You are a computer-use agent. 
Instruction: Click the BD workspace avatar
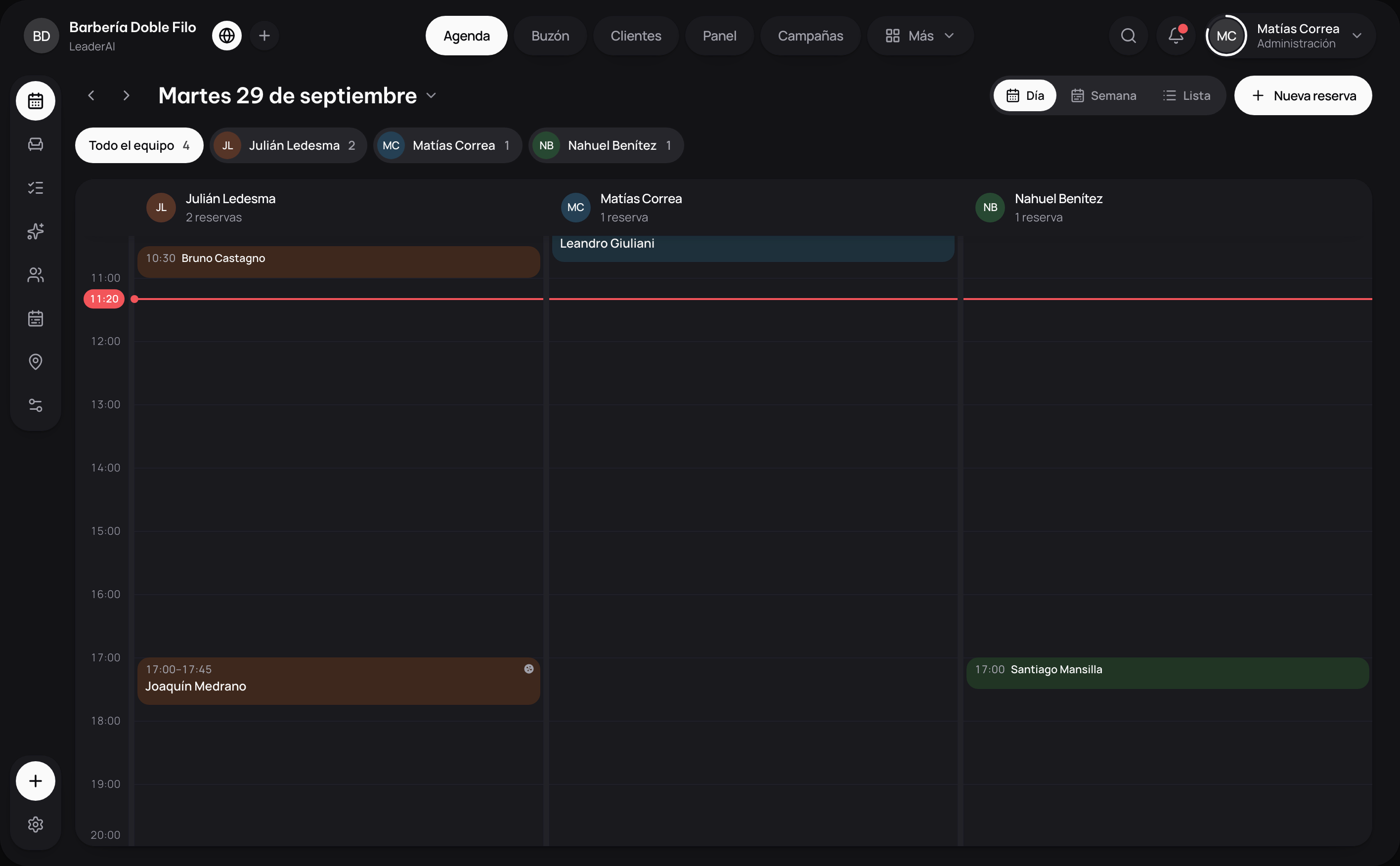(x=41, y=36)
